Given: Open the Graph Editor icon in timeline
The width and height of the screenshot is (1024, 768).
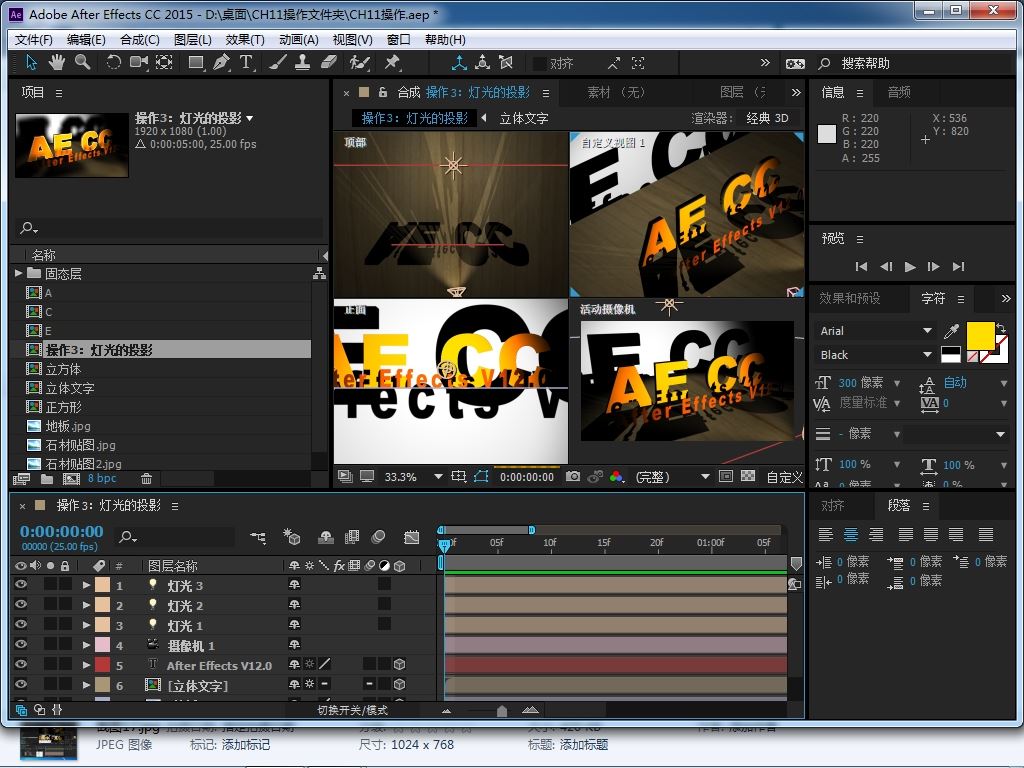Looking at the screenshot, I should (x=411, y=537).
